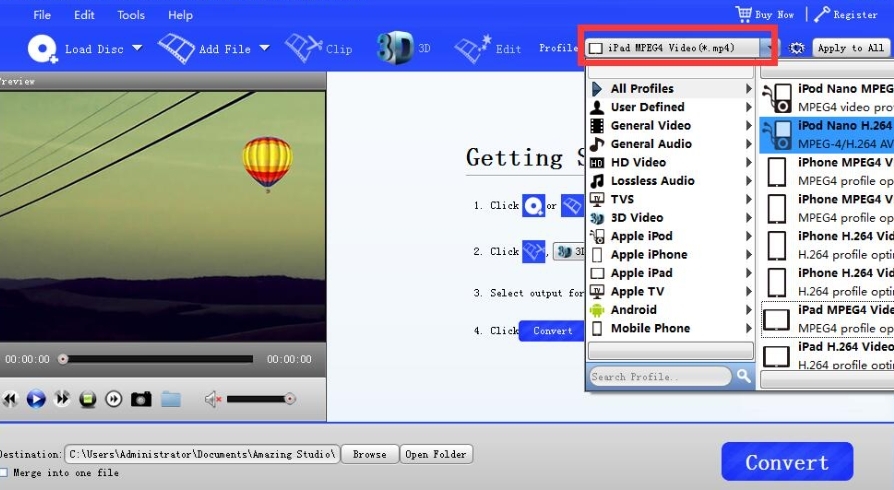Select the Apple TV category

[671, 291]
